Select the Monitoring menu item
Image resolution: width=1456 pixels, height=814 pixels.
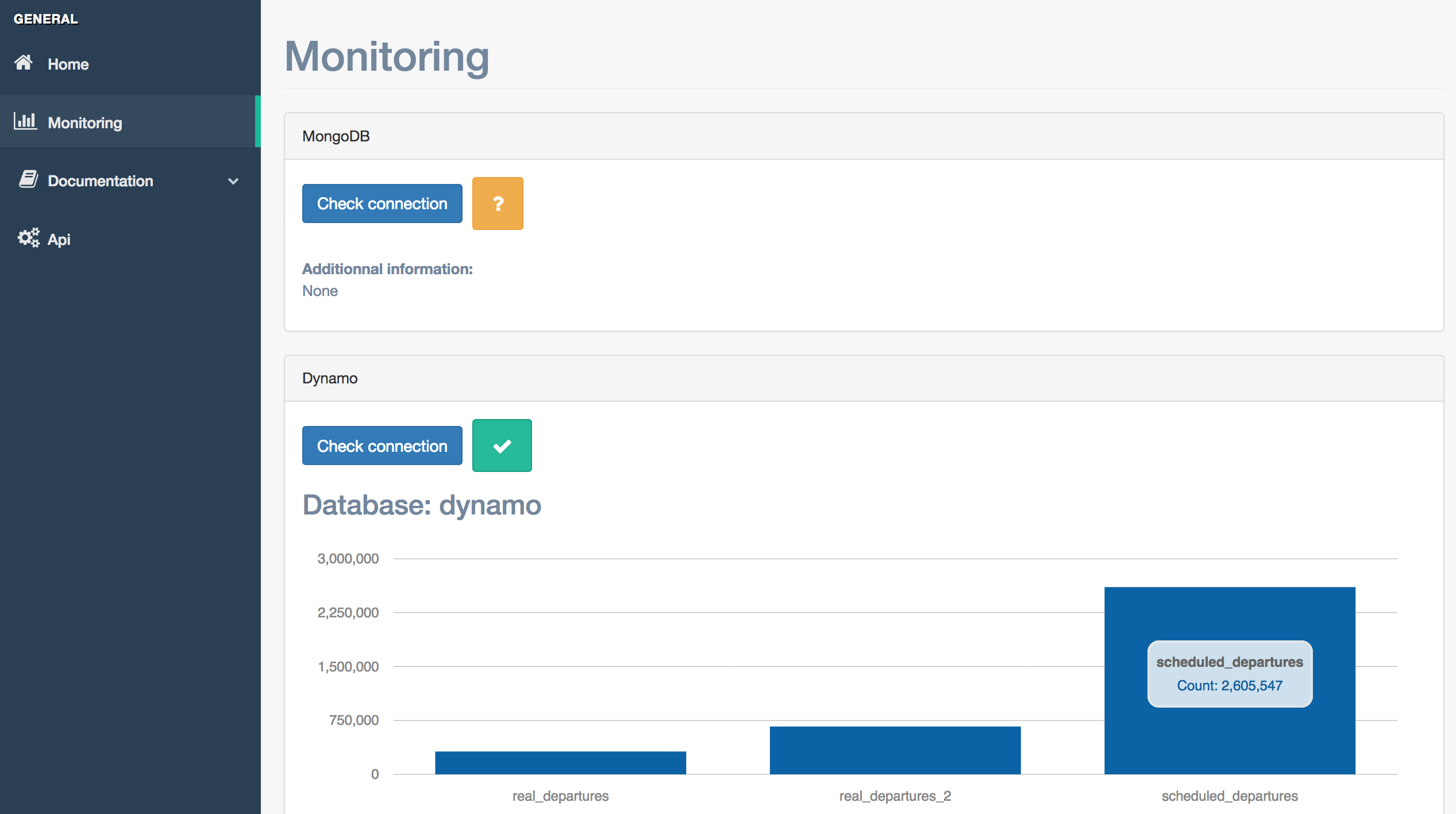click(130, 122)
